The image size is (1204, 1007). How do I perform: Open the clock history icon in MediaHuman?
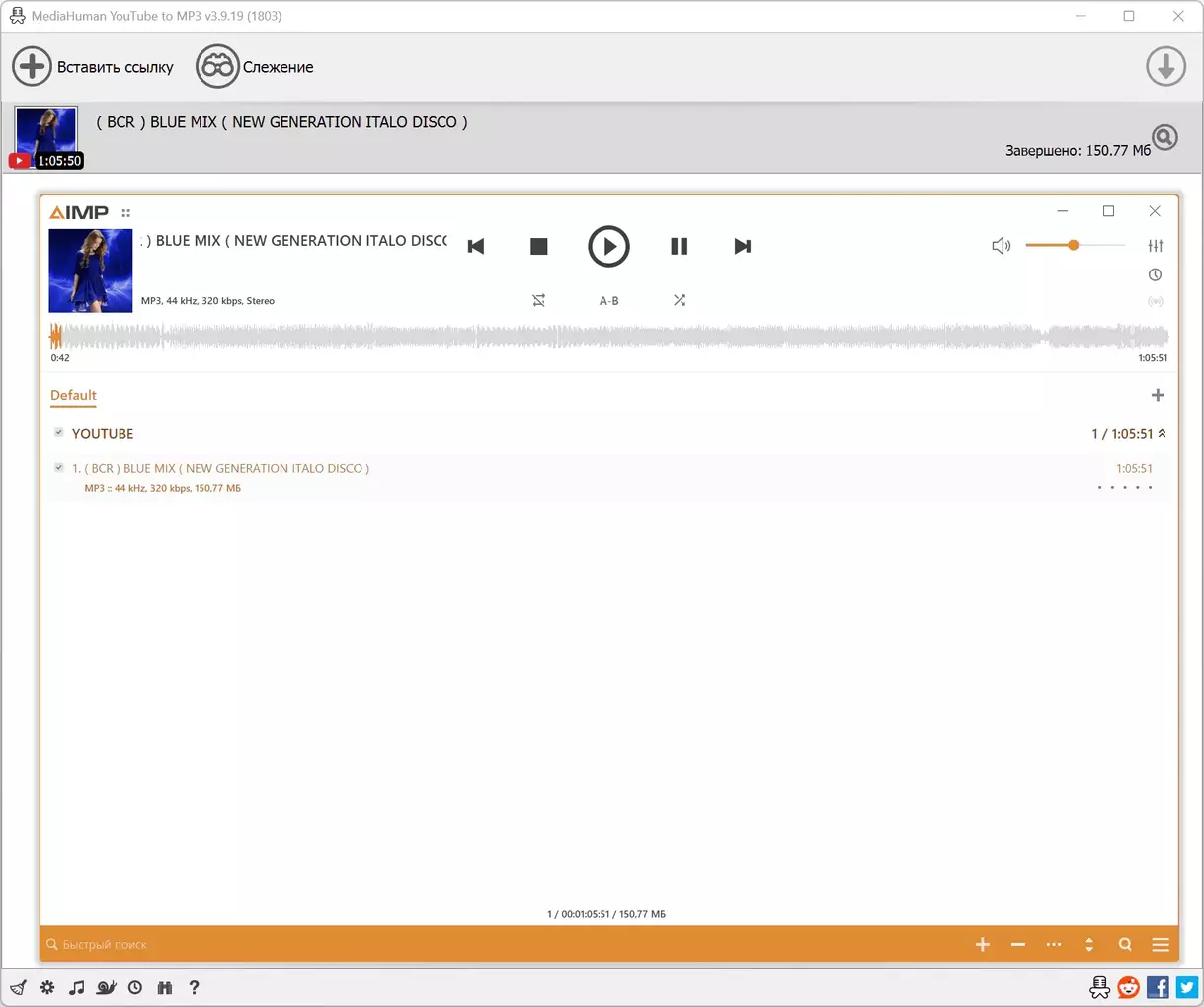[135, 987]
